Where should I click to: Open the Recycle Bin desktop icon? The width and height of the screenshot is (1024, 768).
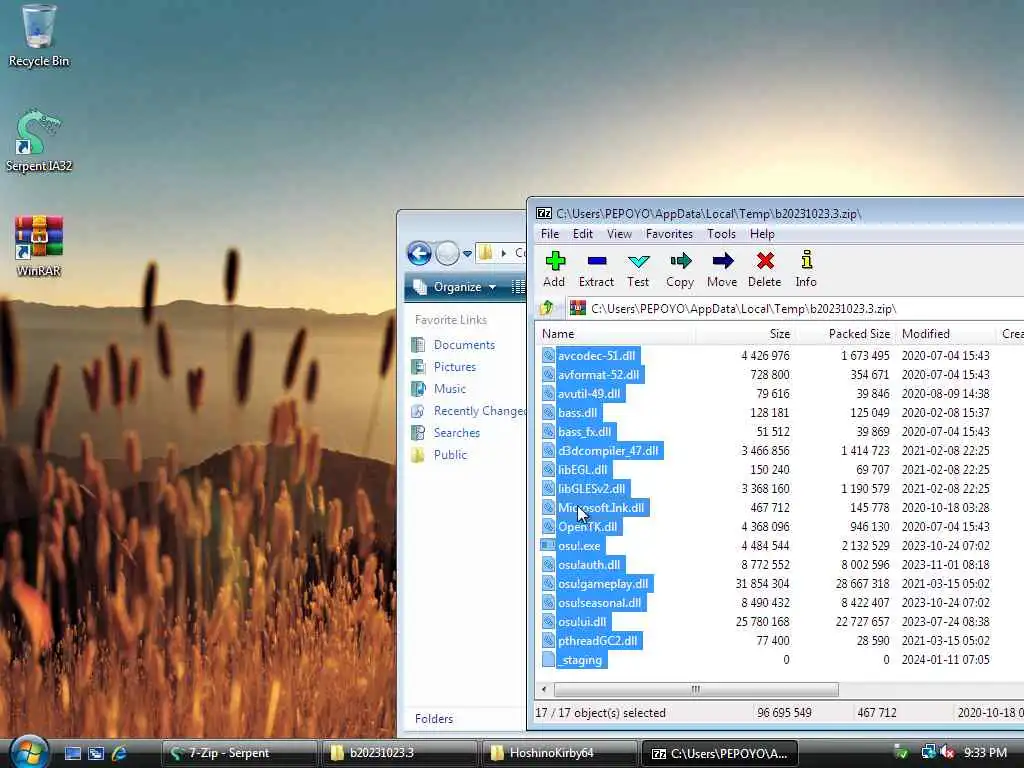coord(39,36)
